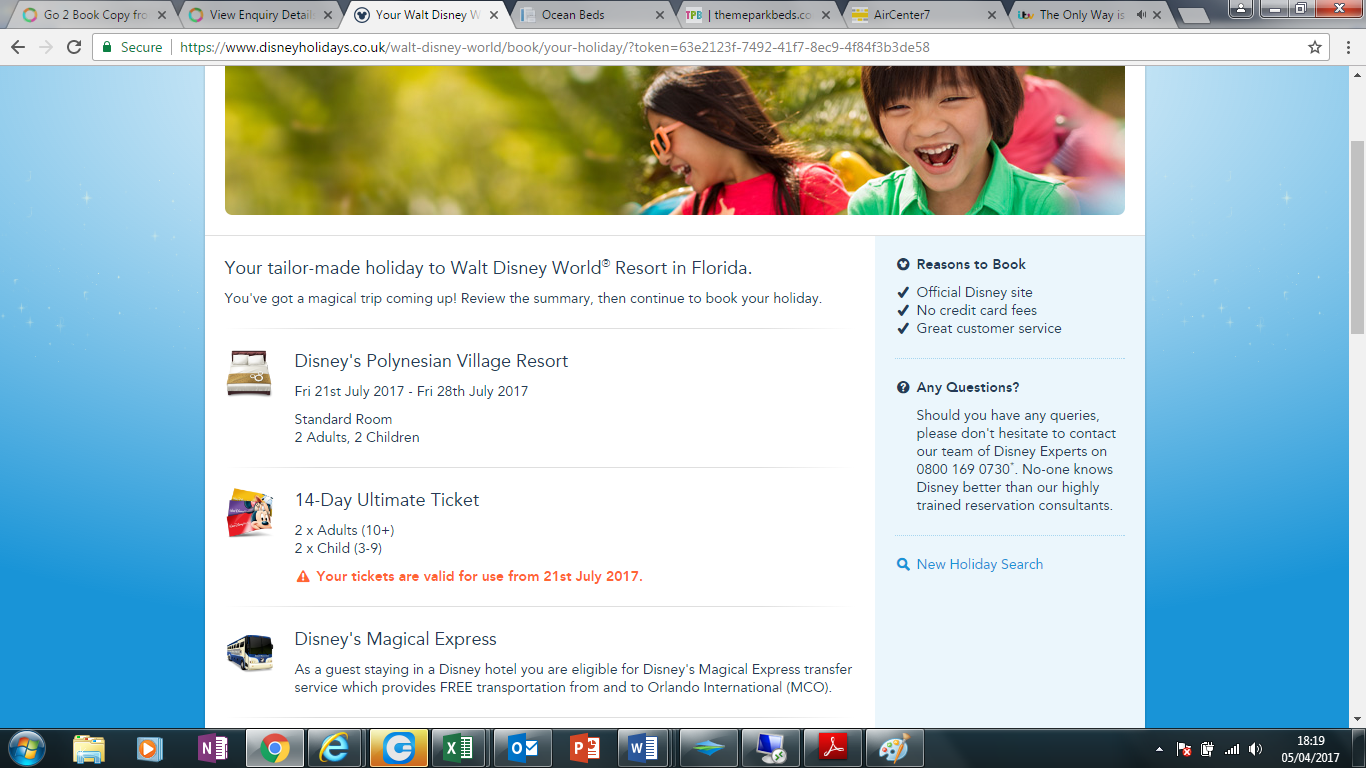Open PowerPoint from the taskbar
Screen dimensions: 1366x768
point(583,748)
